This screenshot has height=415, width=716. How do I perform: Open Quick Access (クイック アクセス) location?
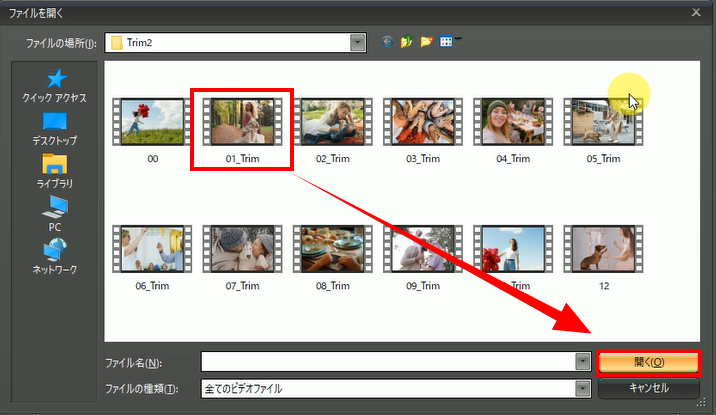pyautogui.click(x=54, y=85)
